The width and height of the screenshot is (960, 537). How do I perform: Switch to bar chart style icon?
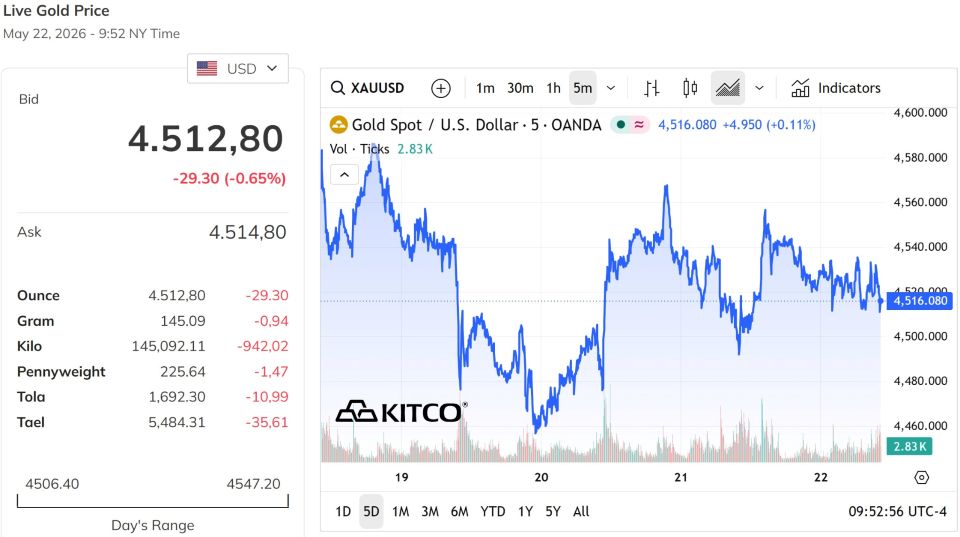click(x=652, y=88)
